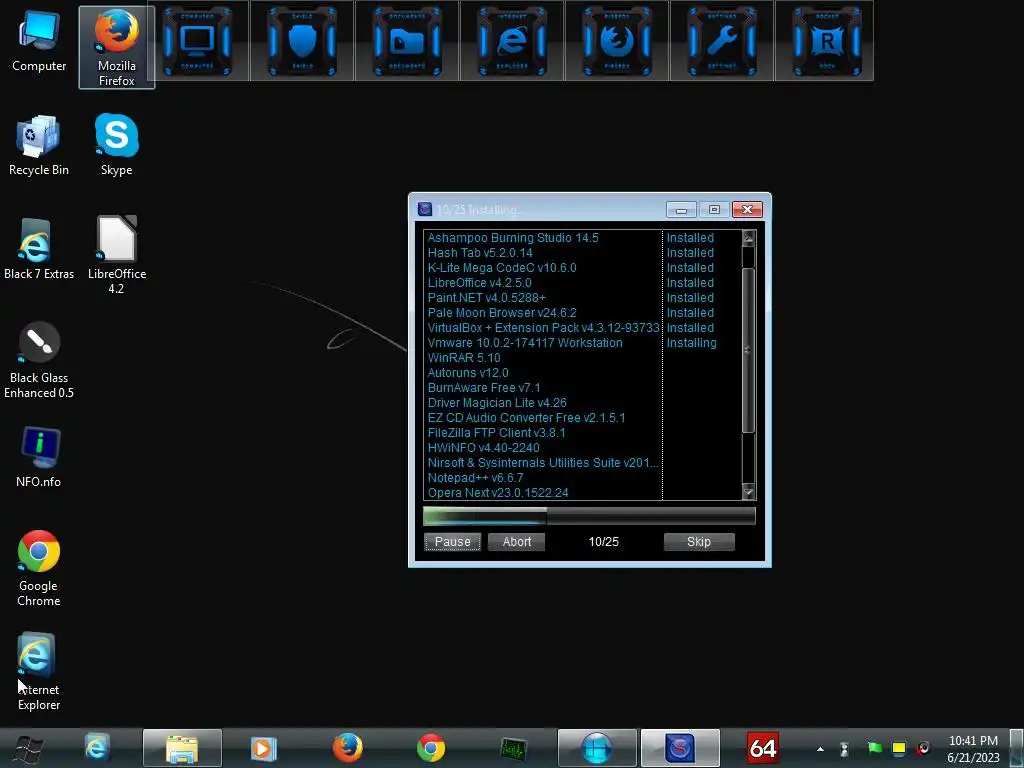Launch Internet Explorer from the taskbar

(97, 748)
